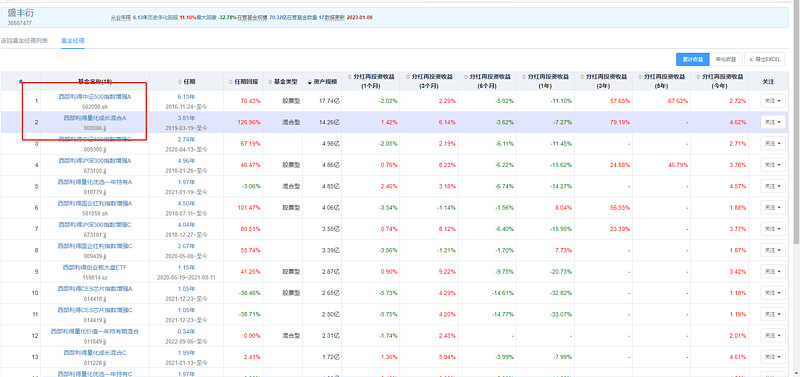The width and height of the screenshot is (800, 377).
Task: Select 累计收益 view toggle
Action: click(693, 59)
